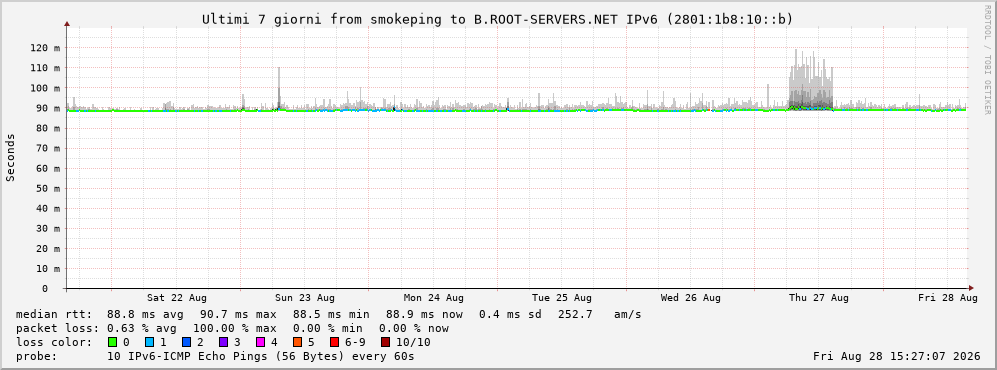This screenshot has height=370, width=997.
Task: Click the orange loss 5 swatch
Action: point(297,342)
